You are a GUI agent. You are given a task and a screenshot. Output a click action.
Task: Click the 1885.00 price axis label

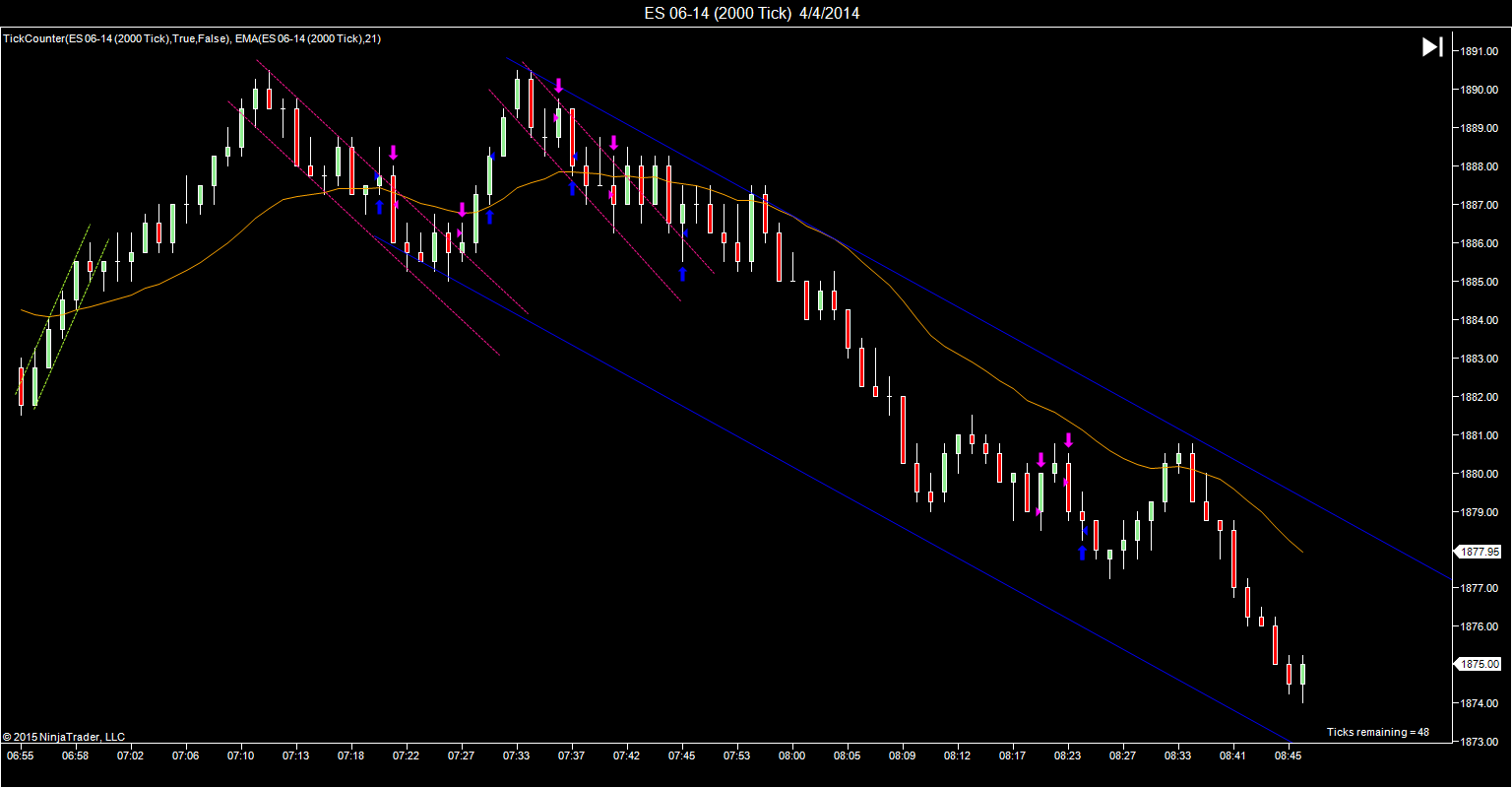[1479, 282]
